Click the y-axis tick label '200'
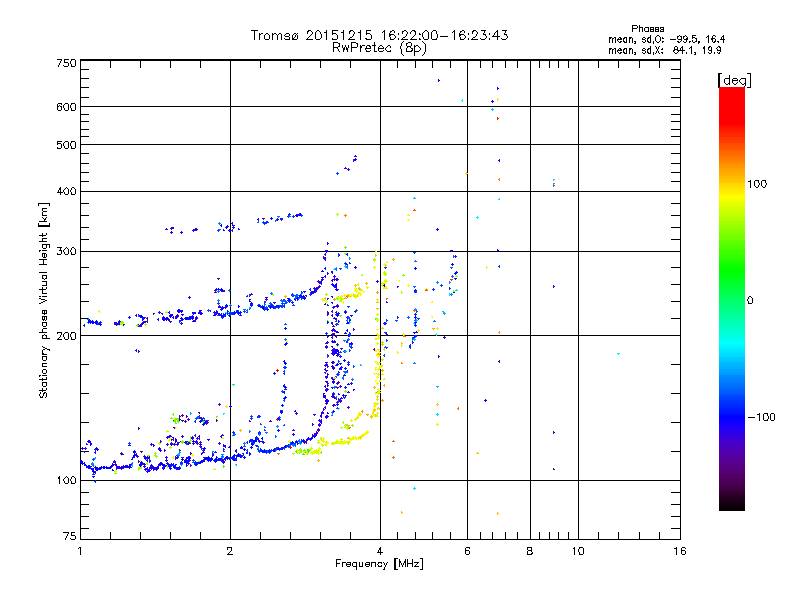The width and height of the screenshot is (800, 600). tap(66, 336)
